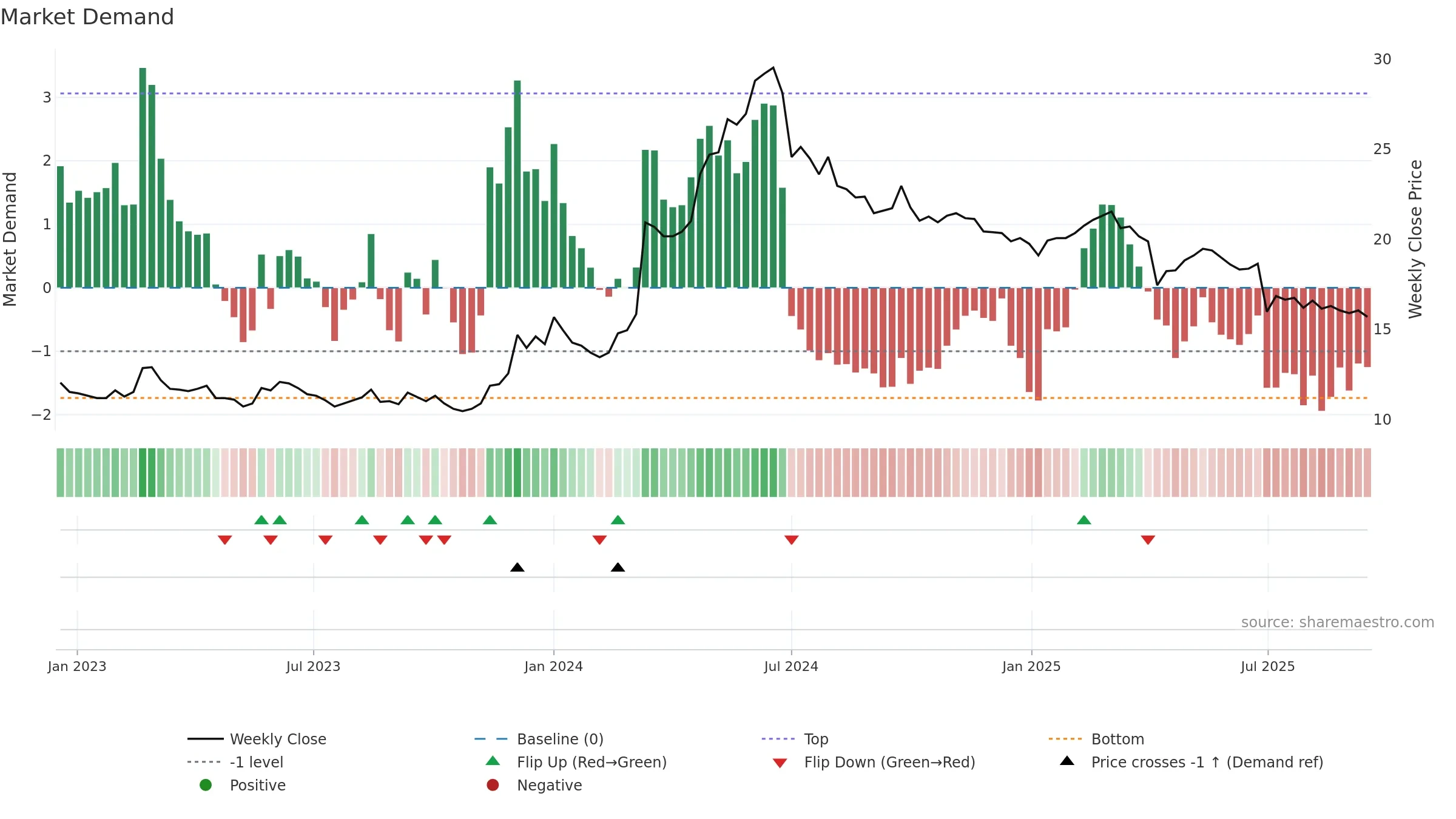Toggle the Positive legend entry
This screenshot has height=819, width=1456.
243,785
